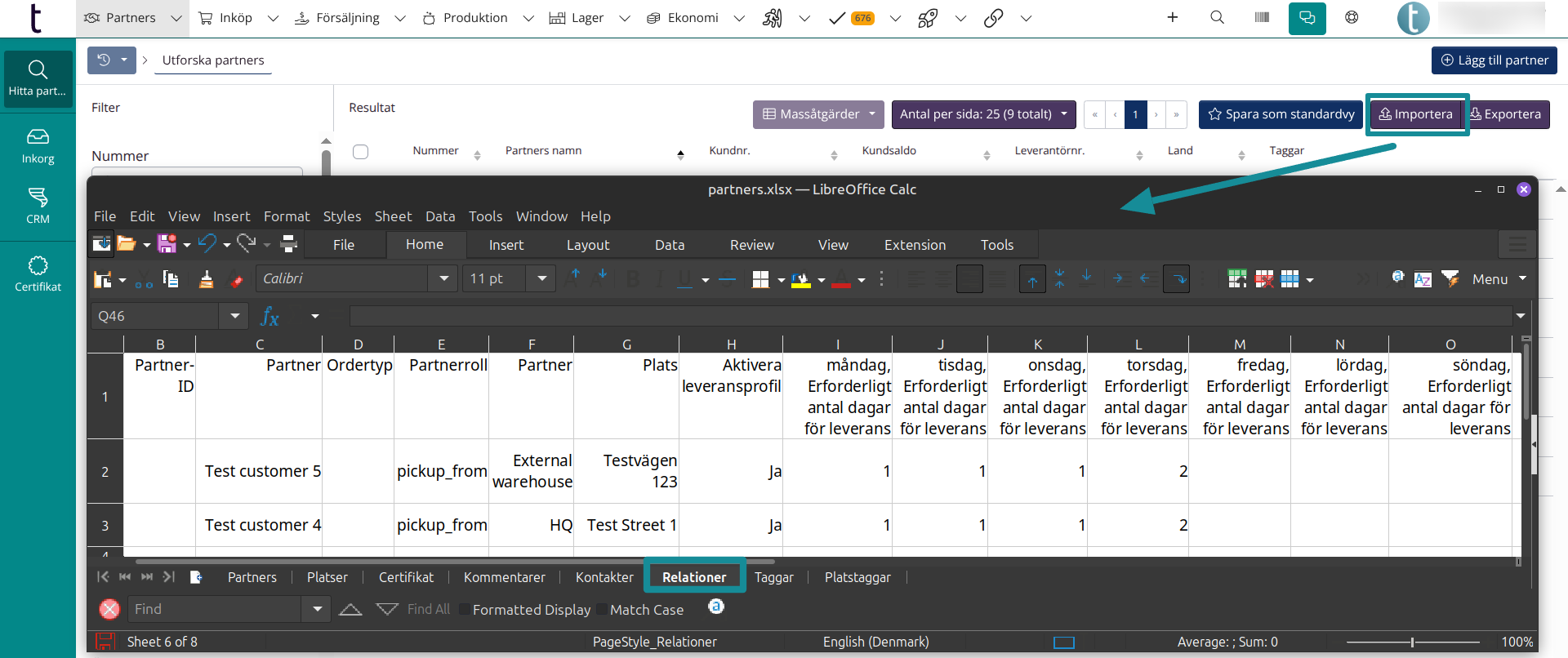The image size is (1568, 658).
Task: Click the Paste clipboard icon in Calc
Action: pyautogui.click(x=103, y=279)
